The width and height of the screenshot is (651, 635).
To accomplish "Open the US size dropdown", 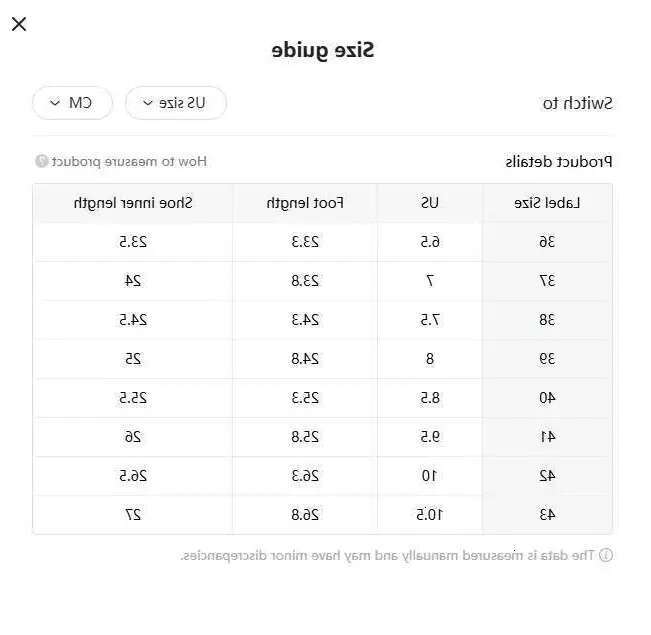I will click(176, 103).
